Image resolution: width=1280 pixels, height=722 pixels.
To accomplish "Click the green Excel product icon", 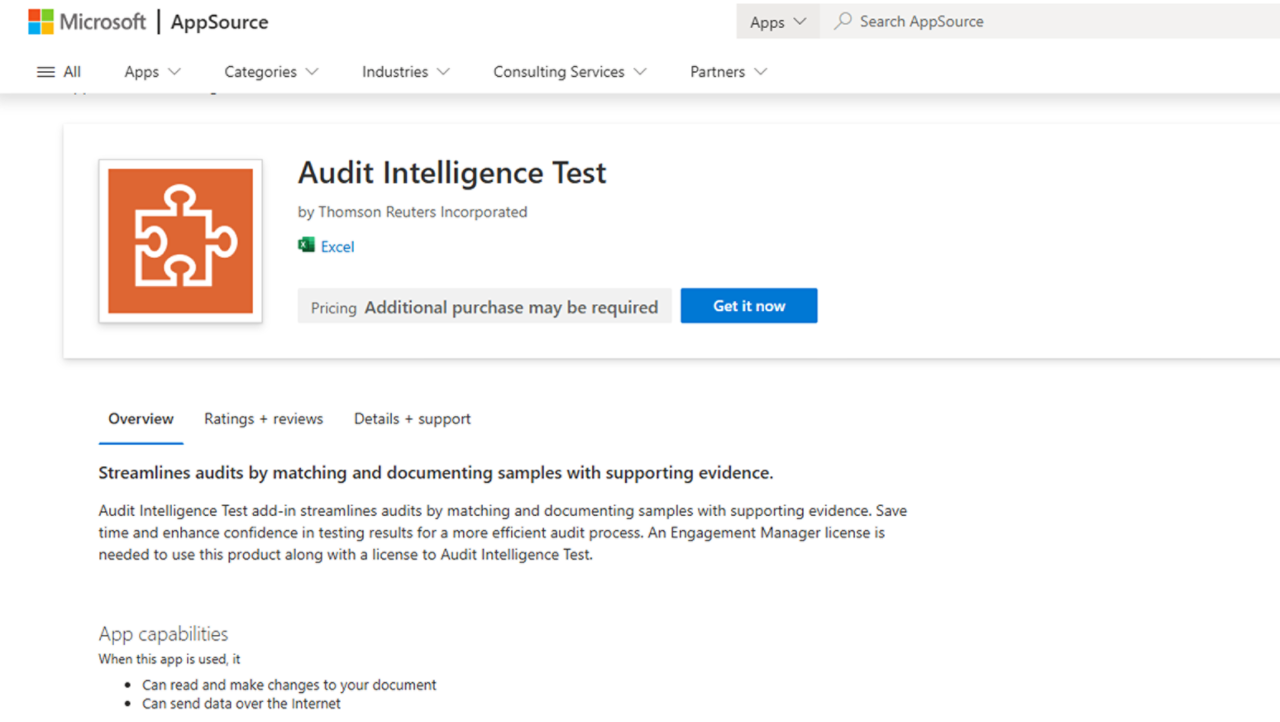I will pyautogui.click(x=306, y=246).
